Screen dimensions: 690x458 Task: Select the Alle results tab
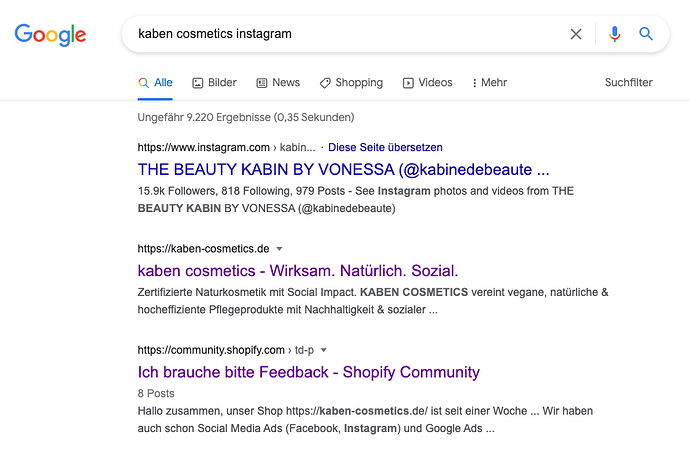point(155,83)
